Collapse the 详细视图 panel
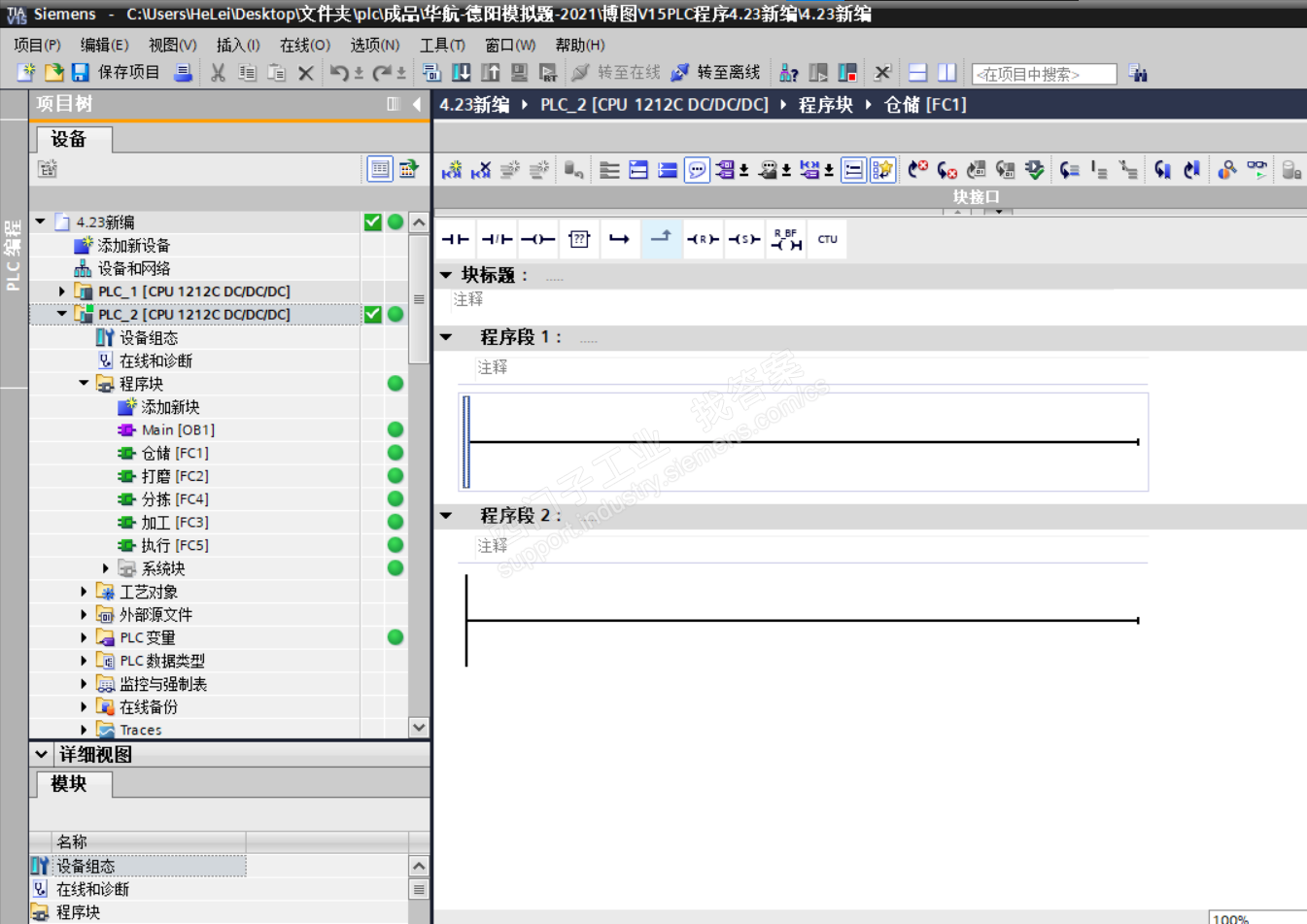The image size is (1307, 924). pyautogui.click(x=41, y=754)
